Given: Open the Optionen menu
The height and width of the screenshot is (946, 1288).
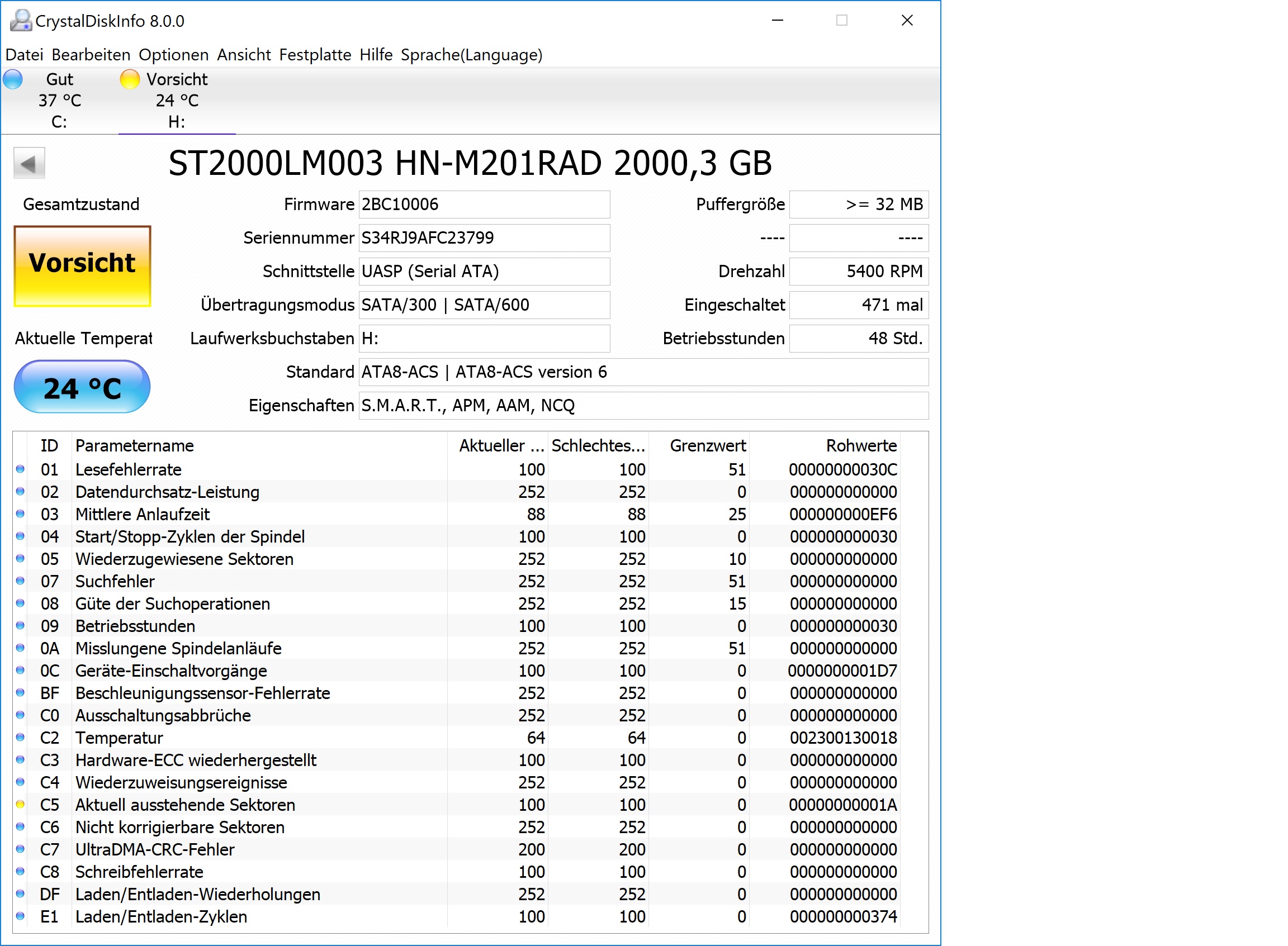Looking at the screenshot, I should pos(173,55).
